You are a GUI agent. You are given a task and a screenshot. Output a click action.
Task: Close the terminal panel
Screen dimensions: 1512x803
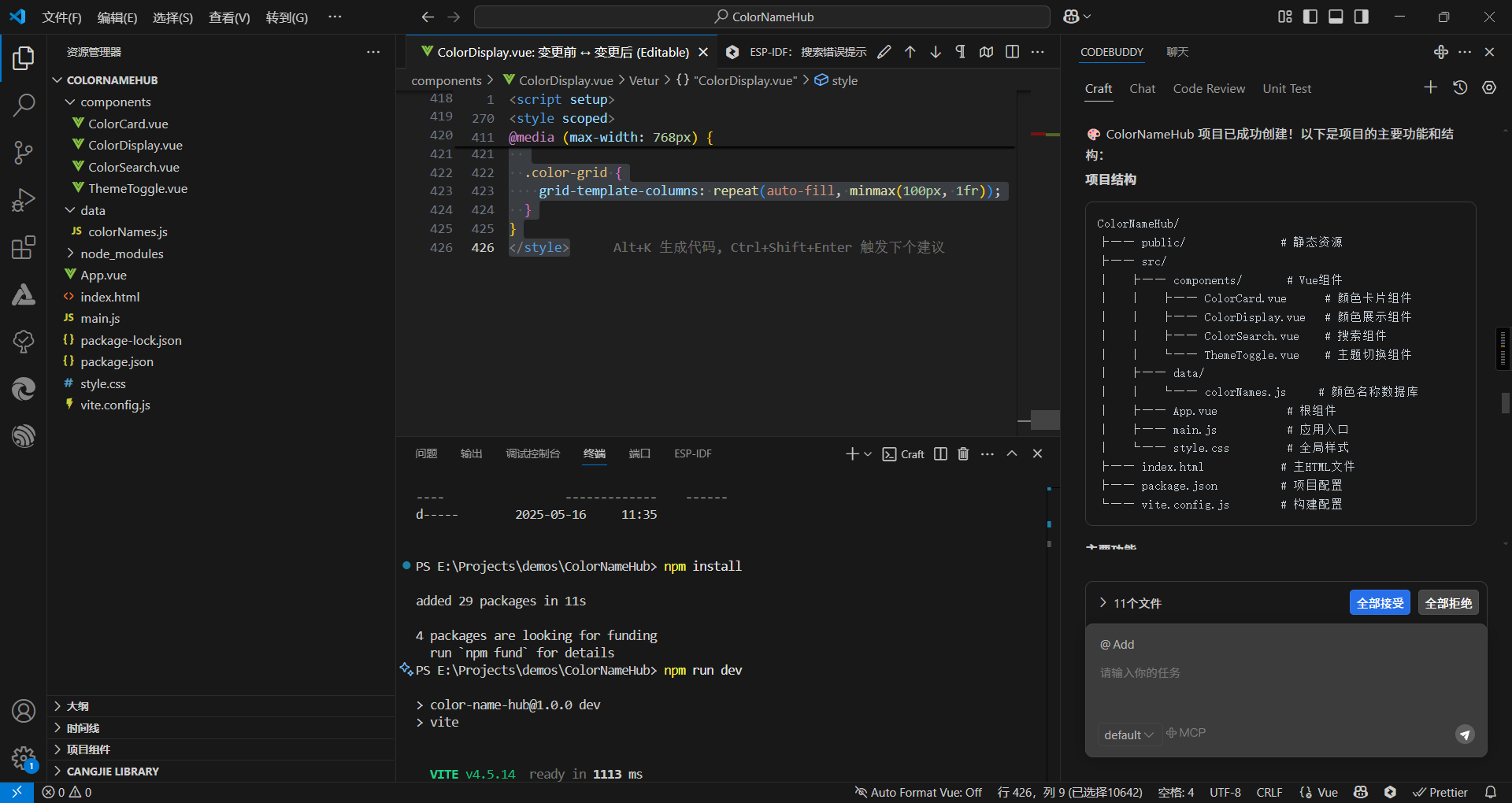point(1038,454)
